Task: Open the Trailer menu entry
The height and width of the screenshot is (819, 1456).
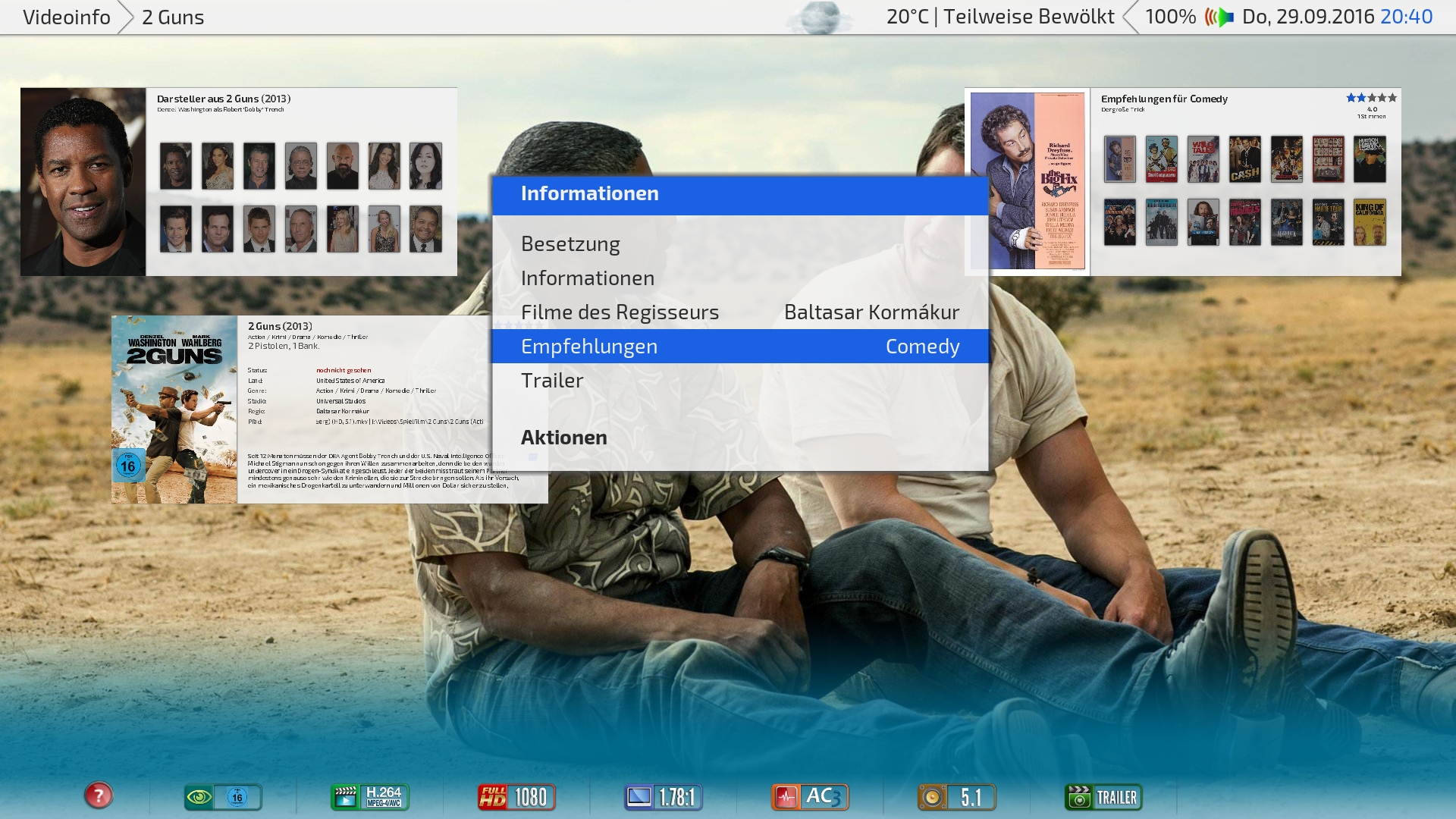Action: coord(740,381)
